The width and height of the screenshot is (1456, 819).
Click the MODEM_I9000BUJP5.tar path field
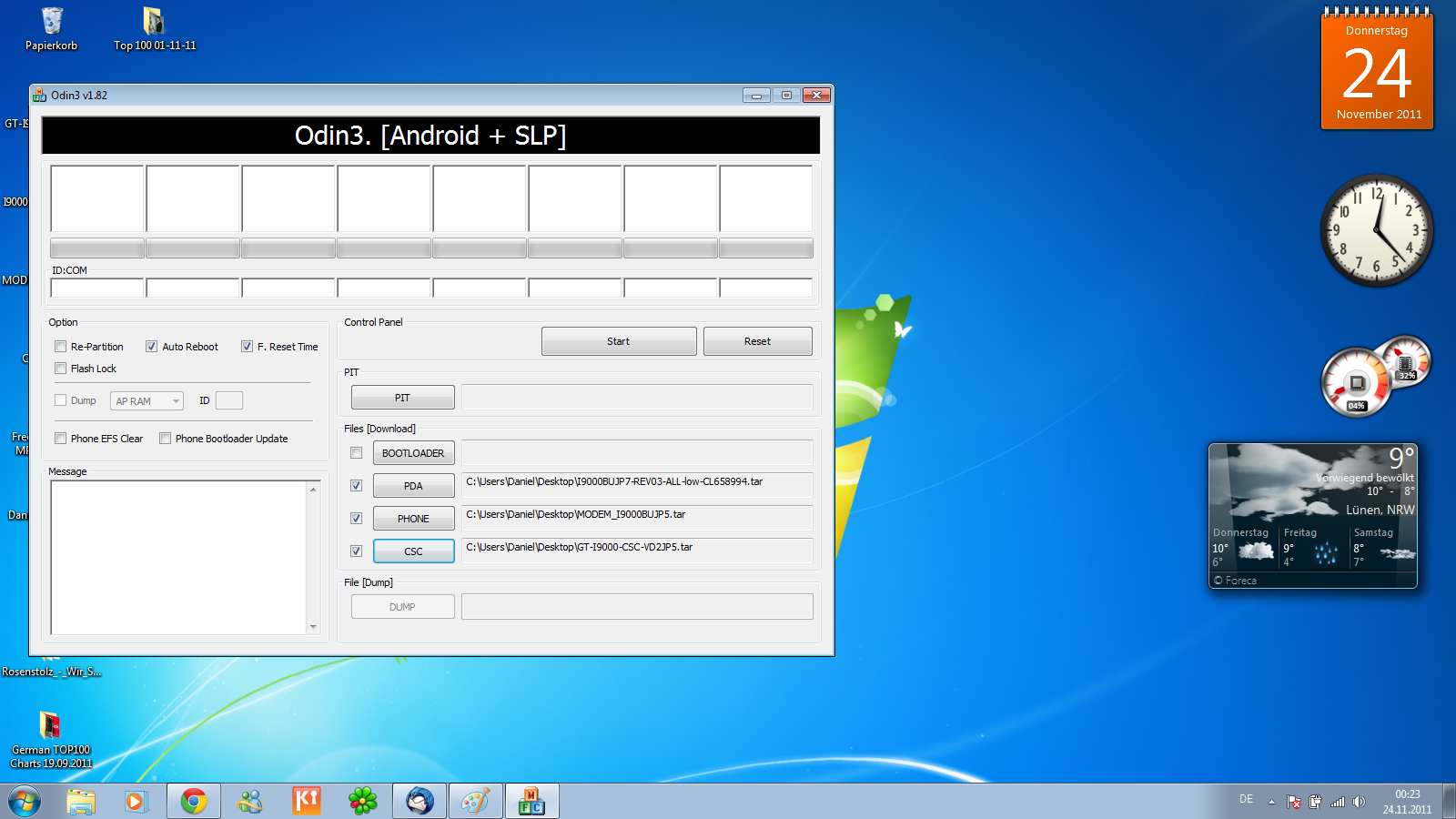point(637,518)
